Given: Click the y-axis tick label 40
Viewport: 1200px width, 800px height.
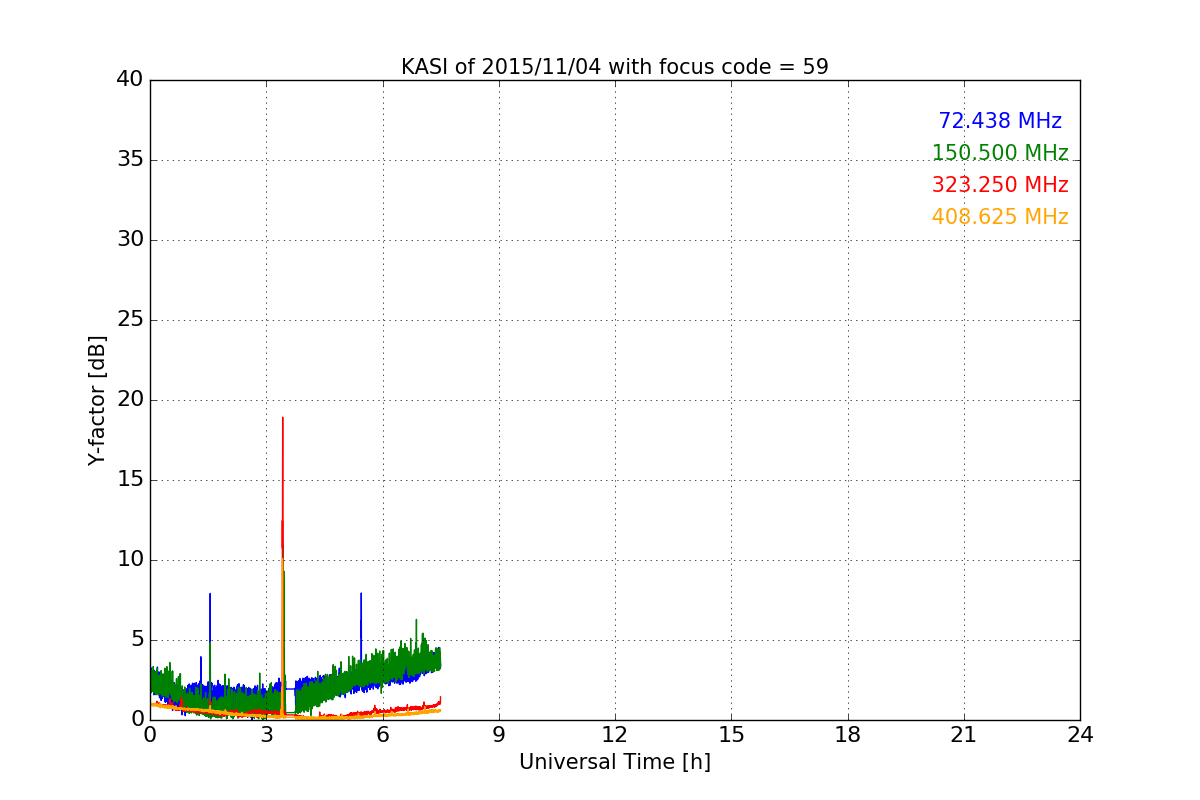Looking at the screenshot, I should tap(130, 80).
